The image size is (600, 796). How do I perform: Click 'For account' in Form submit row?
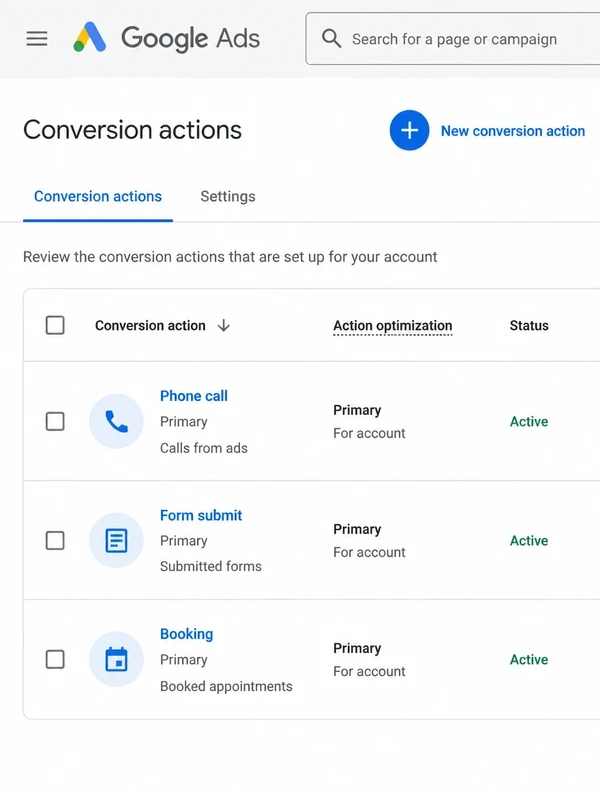[x=370, y=552]
